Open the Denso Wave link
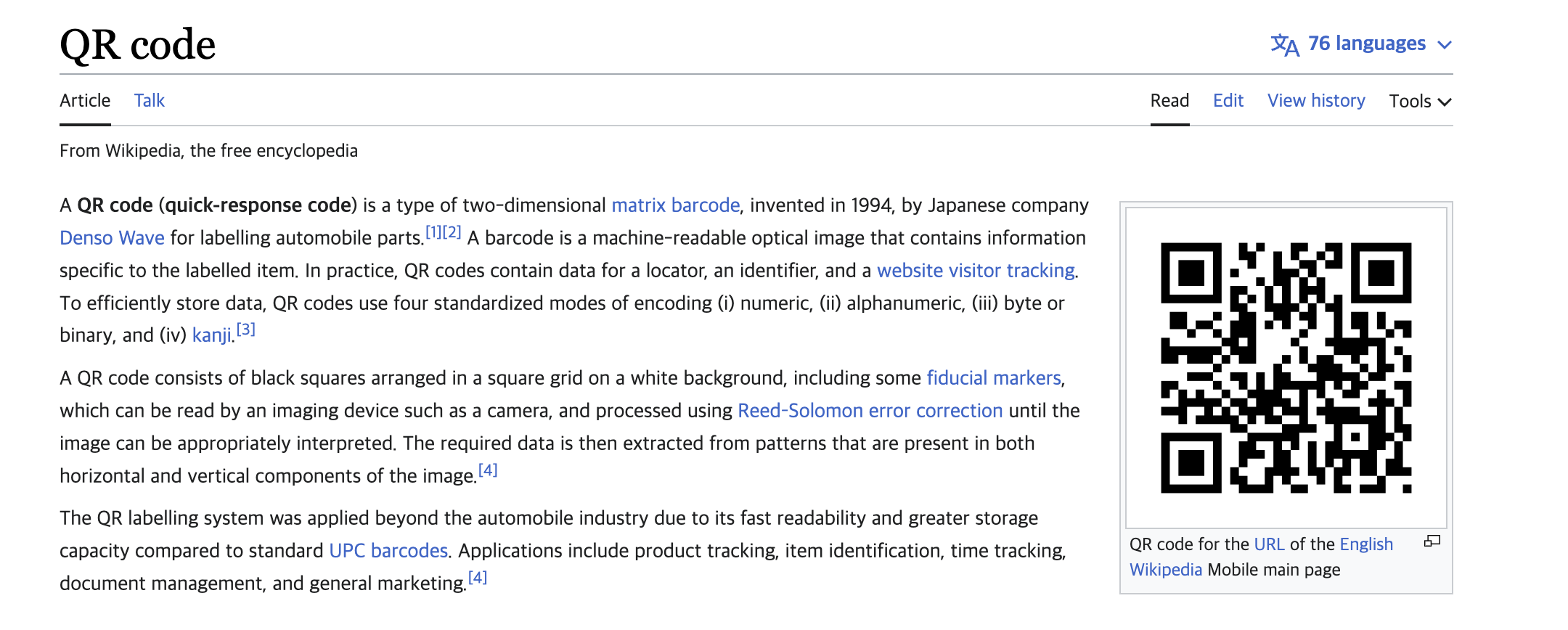Screen dimensions: 1568x630 point(112,238)
